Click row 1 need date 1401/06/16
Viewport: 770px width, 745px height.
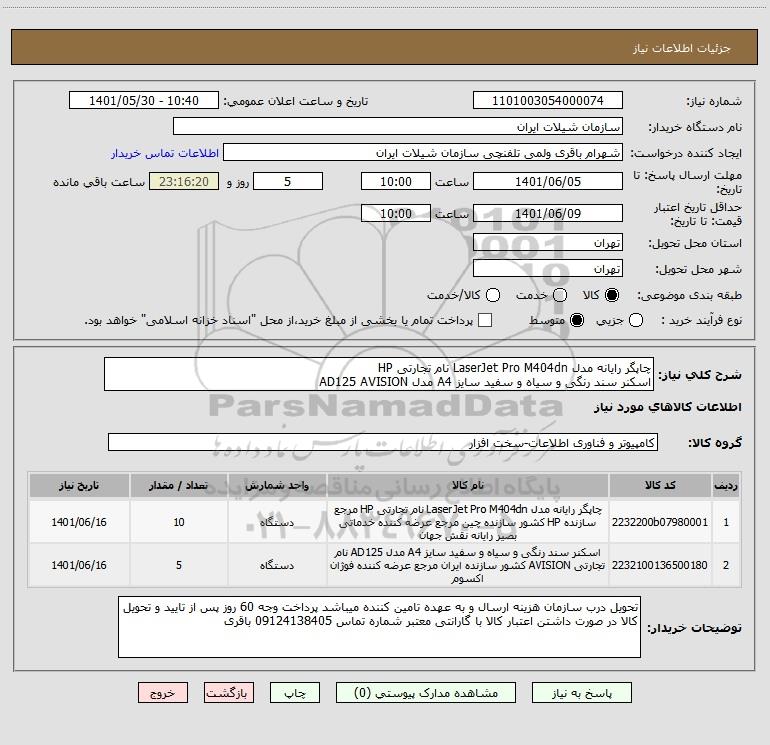coord(79,522)
